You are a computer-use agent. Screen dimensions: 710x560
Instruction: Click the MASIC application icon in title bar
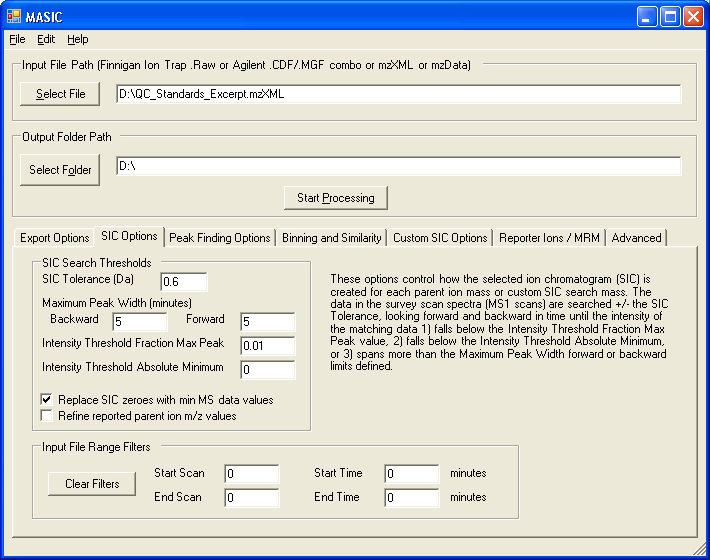(14, 17)
